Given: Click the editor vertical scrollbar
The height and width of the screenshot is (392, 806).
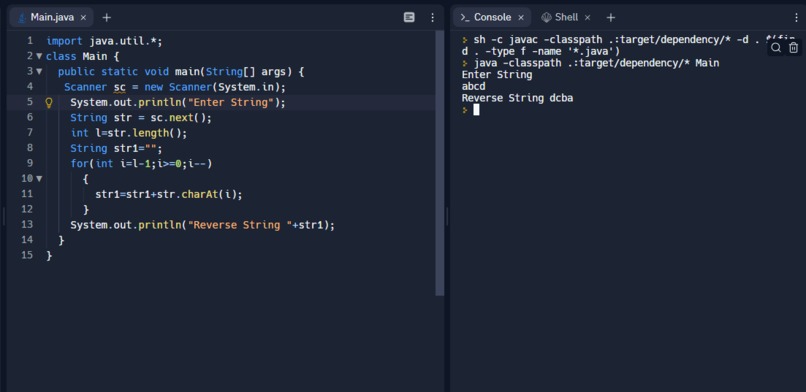Looking at the screenshot, I should click(x=440, y=163).
